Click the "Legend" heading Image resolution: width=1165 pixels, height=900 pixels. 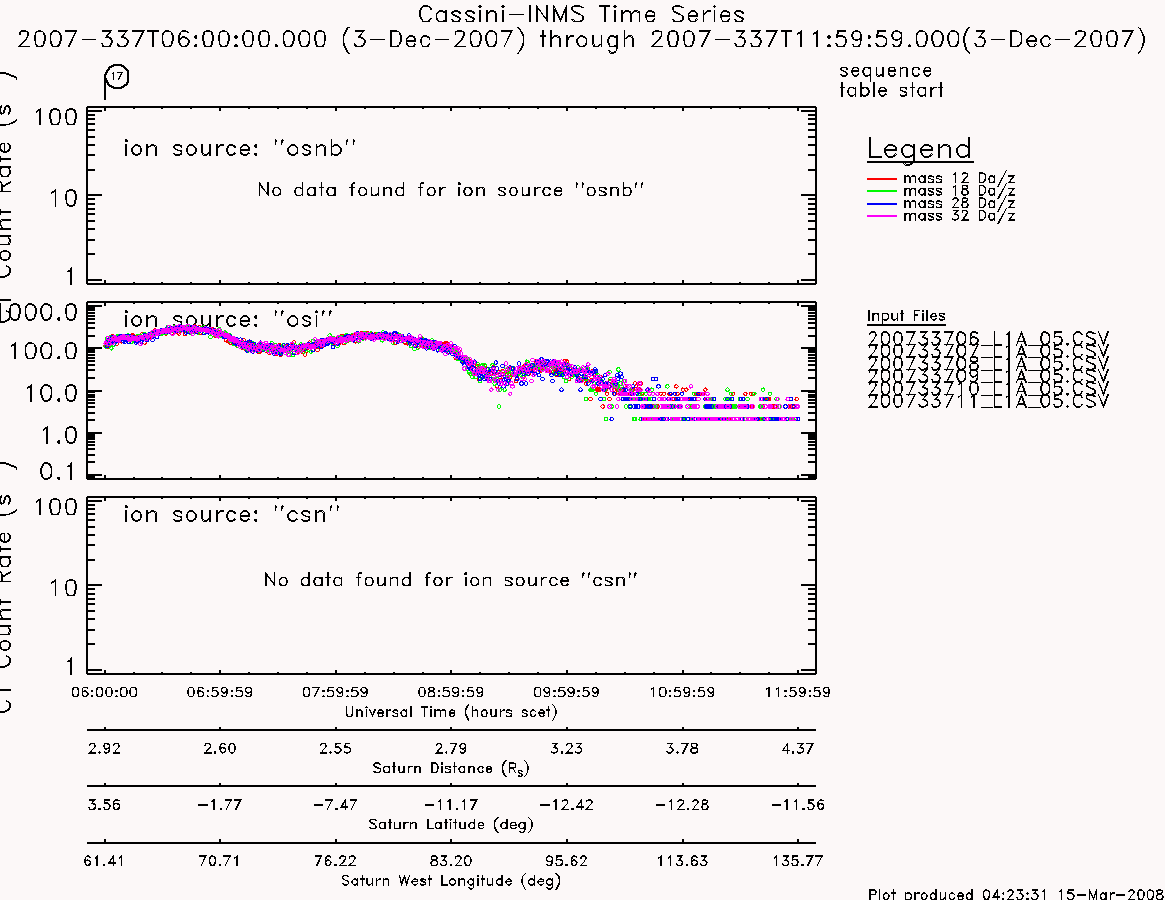[x=919, y=149]
